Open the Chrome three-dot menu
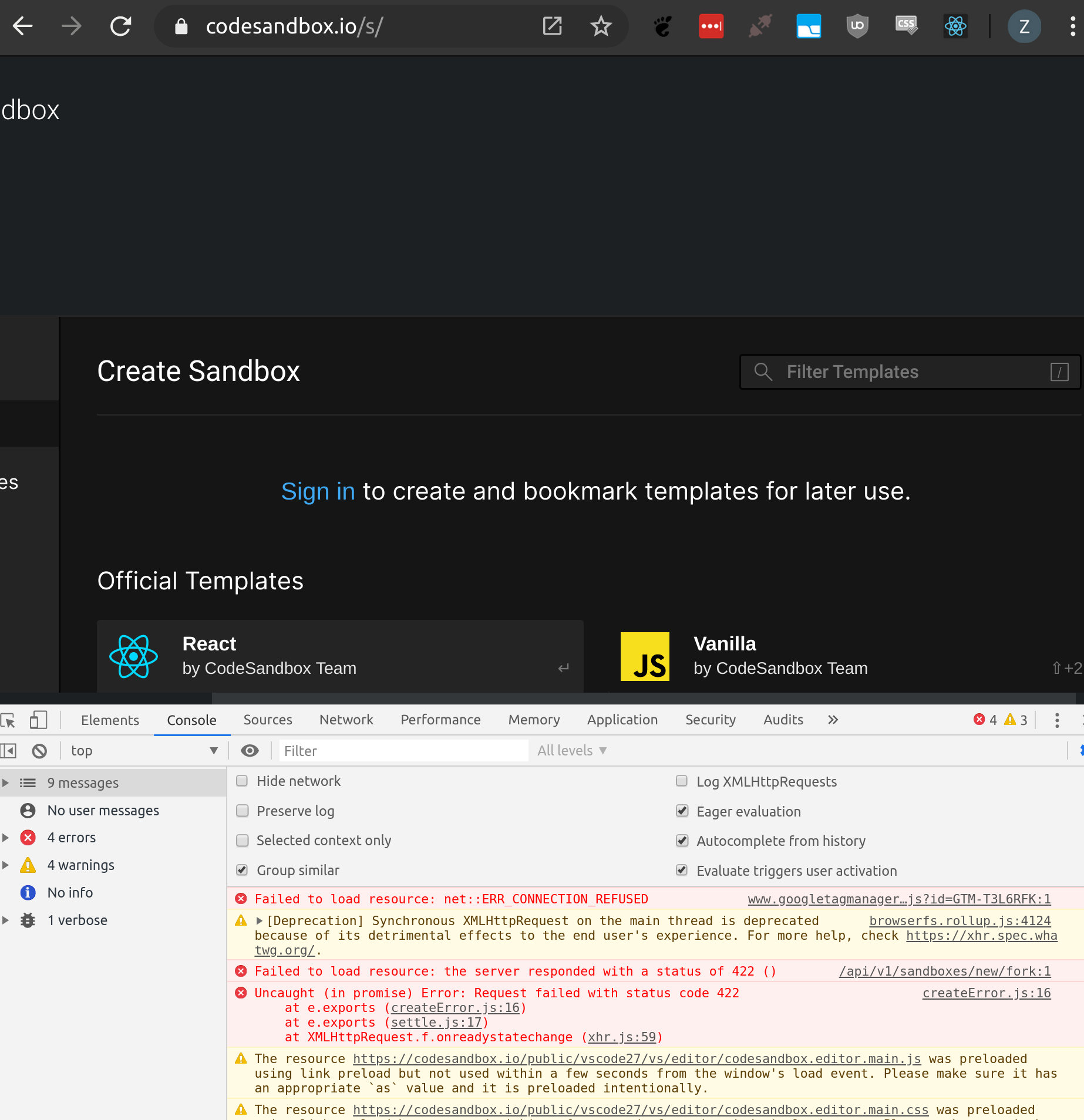The height and width of the screenshot is (1120, 1084). coord(1072,26)
